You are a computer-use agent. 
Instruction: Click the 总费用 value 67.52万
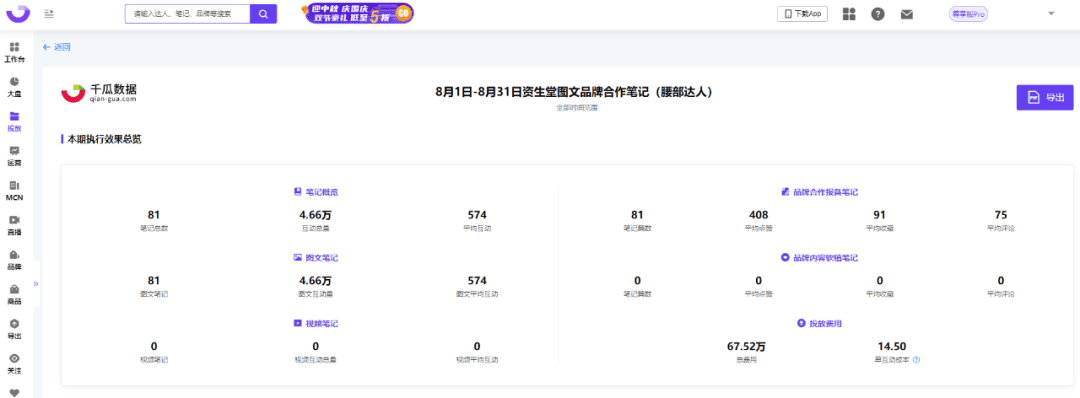(747, 346)
